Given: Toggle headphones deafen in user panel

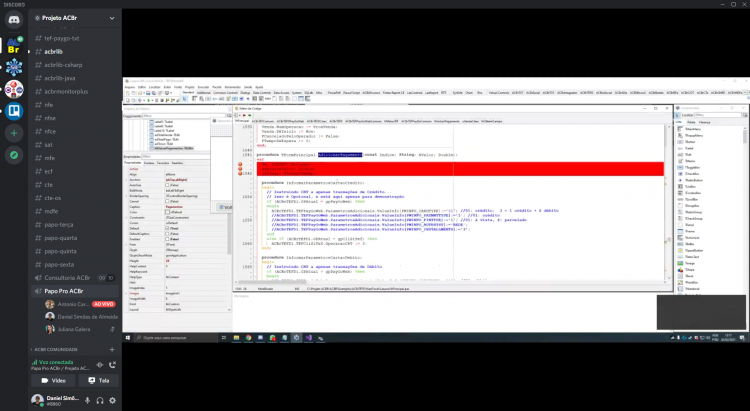Looking at the screenshot, I should click(x=99, y=400).
